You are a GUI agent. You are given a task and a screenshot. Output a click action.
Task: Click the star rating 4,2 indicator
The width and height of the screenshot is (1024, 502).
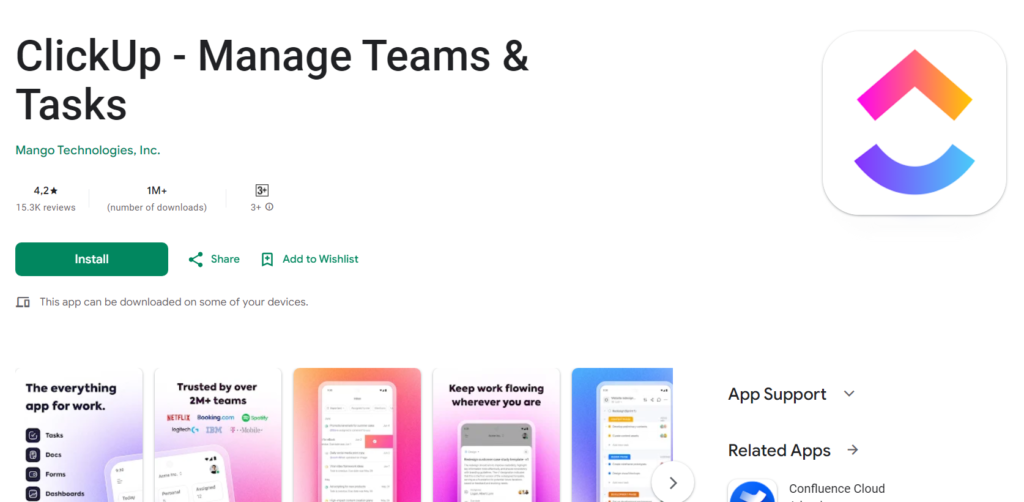[x=45, y=190]
